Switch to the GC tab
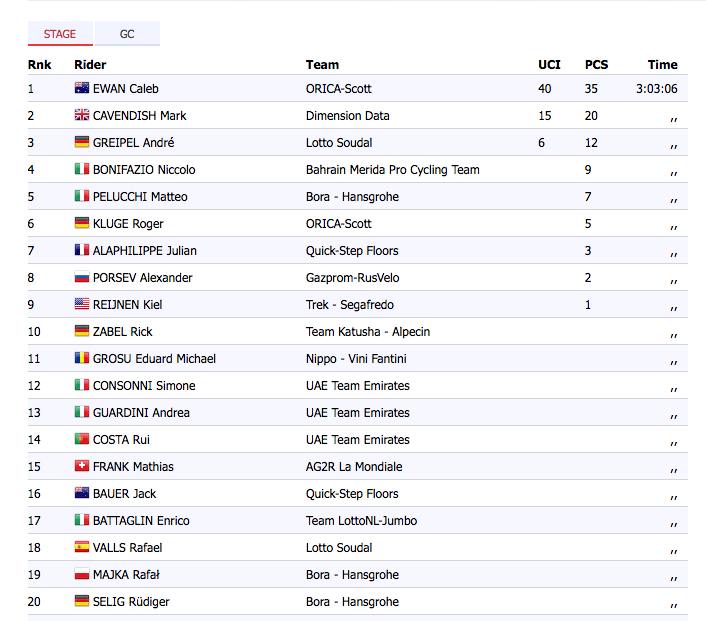This screenshot has height=621, width=706. pos(127,34)
